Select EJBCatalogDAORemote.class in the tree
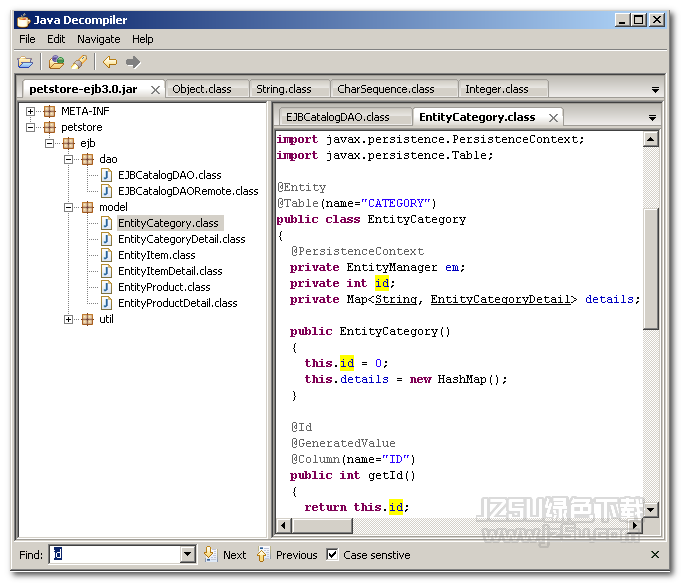Screen dimensions: 681x583 click(x=188, y=191)
